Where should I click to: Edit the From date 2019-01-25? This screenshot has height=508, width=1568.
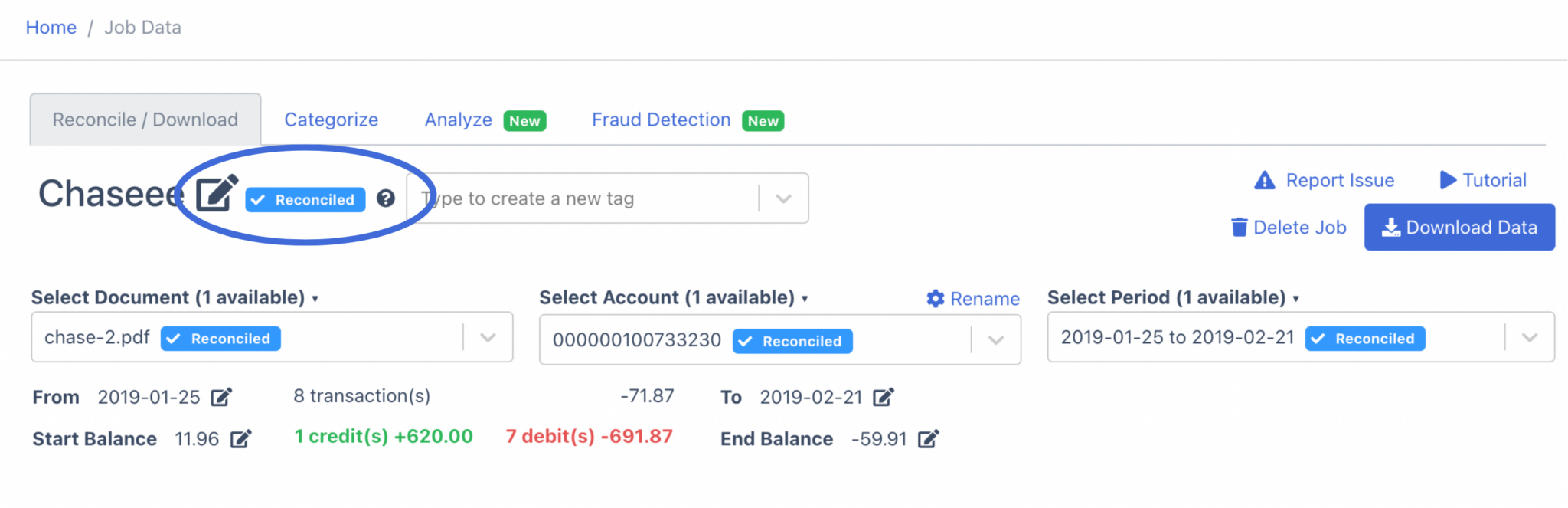pos(221,397)
